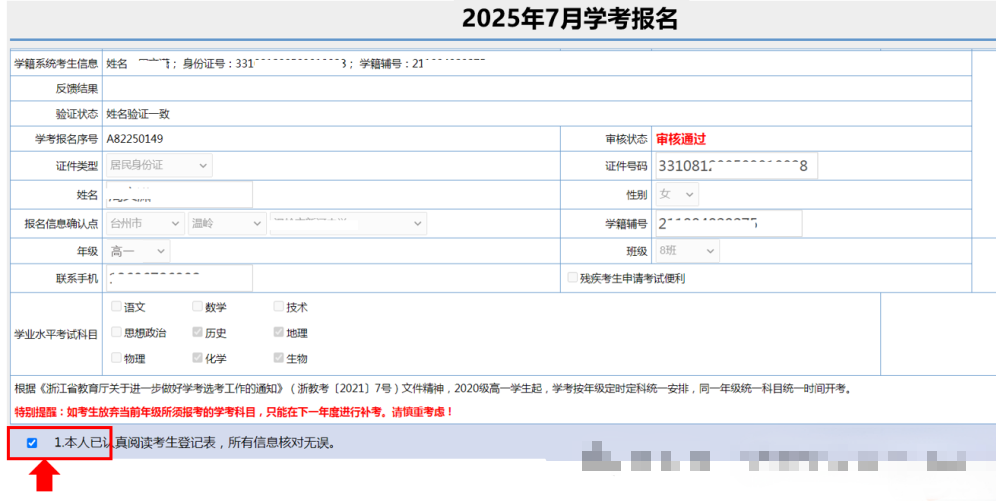Open the 温岭 district dropdown
The image size is (996, 501).
coord(226,223)
